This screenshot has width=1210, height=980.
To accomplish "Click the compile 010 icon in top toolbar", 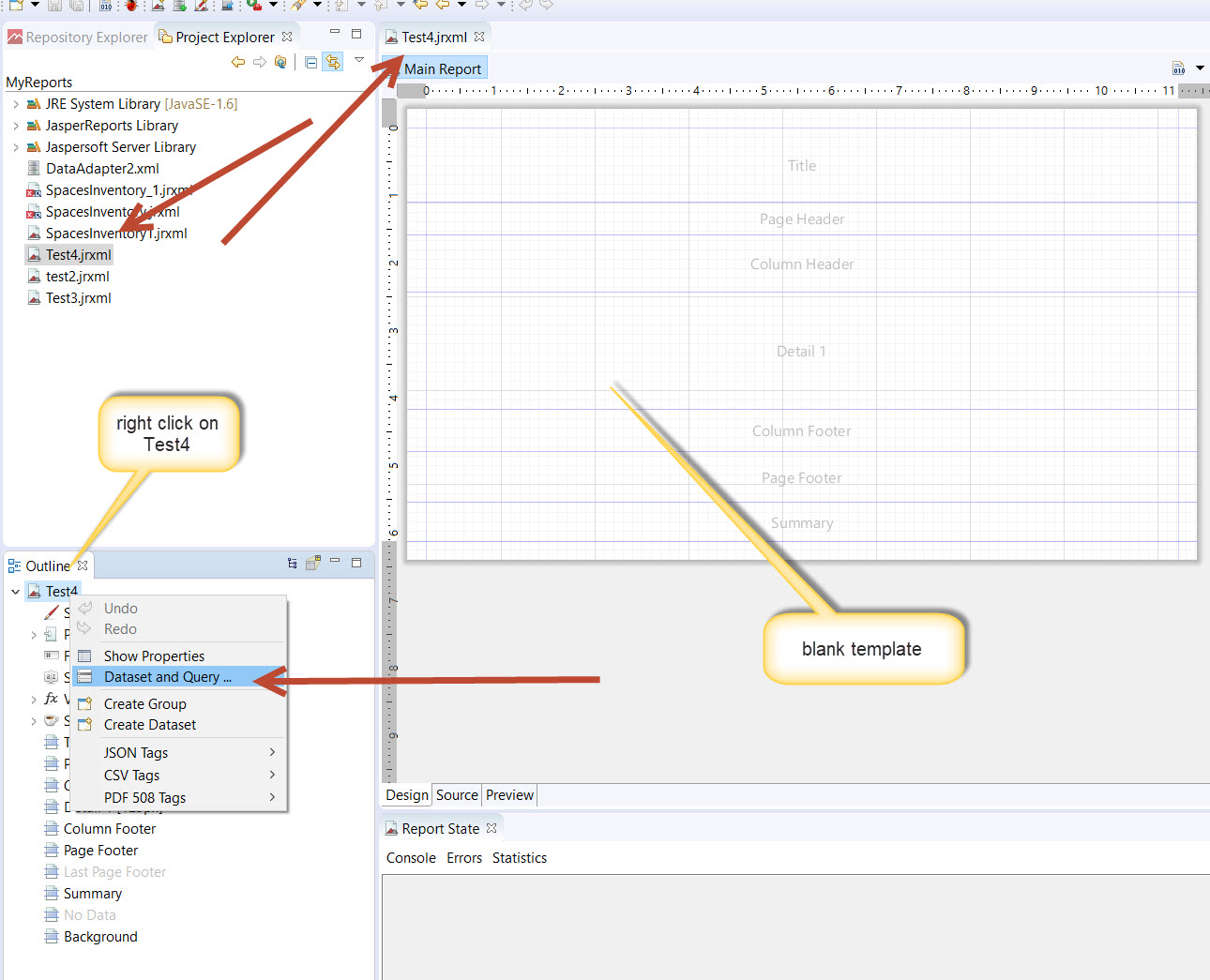I will pos(106,6).
